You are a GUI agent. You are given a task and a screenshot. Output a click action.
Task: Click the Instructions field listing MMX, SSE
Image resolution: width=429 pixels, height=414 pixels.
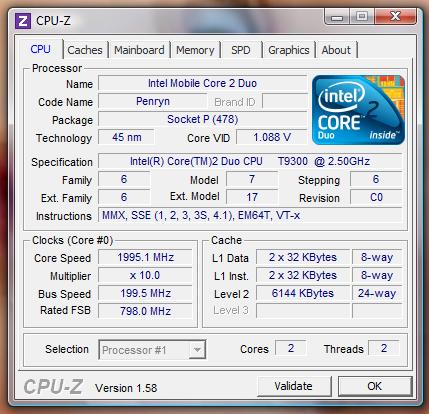tap(250, 215)
